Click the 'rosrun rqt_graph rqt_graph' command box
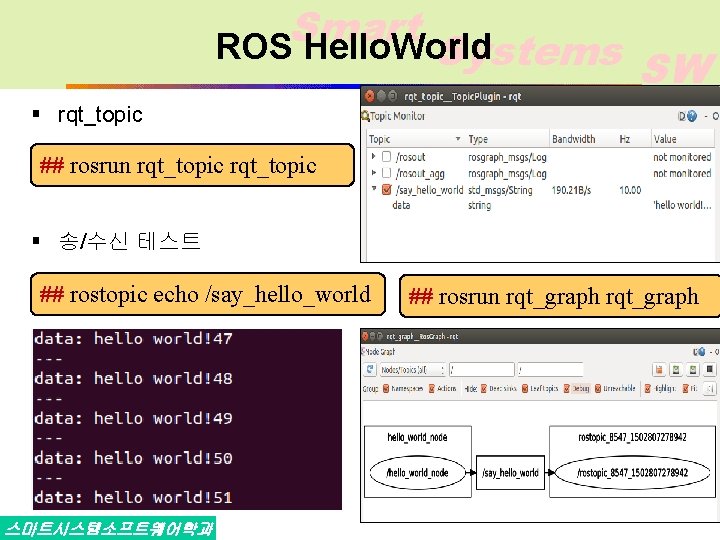Viewport: 720px width, 540px height. [560, 296]
